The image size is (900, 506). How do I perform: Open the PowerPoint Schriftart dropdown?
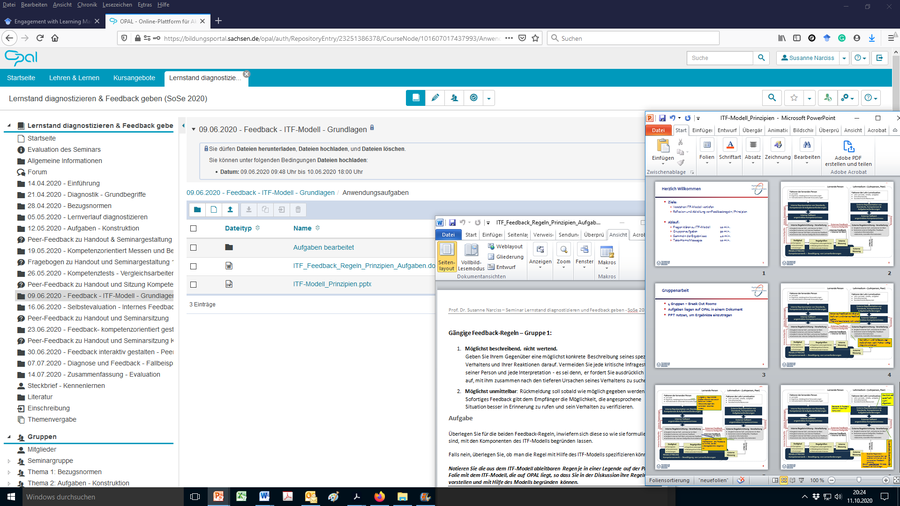pos(730,150)
